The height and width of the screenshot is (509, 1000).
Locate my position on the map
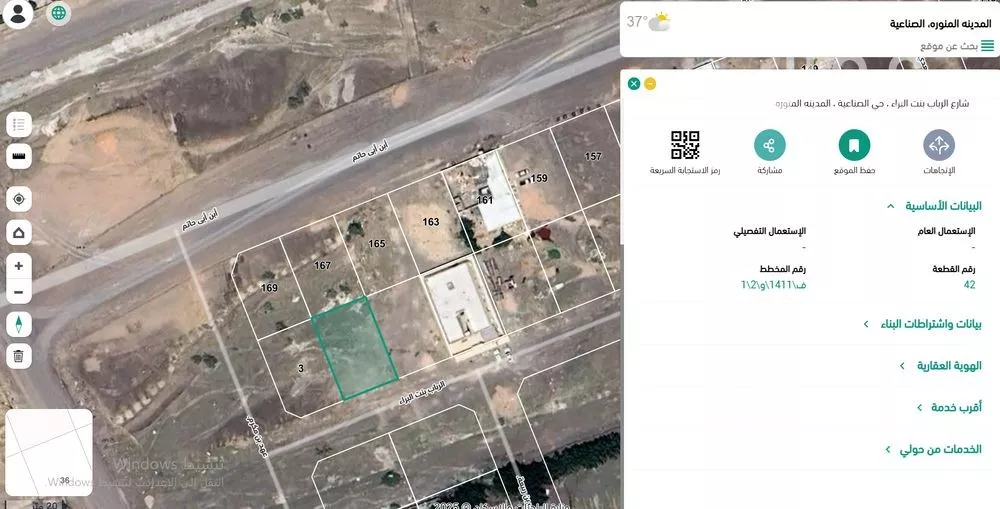tap(19, 199)
